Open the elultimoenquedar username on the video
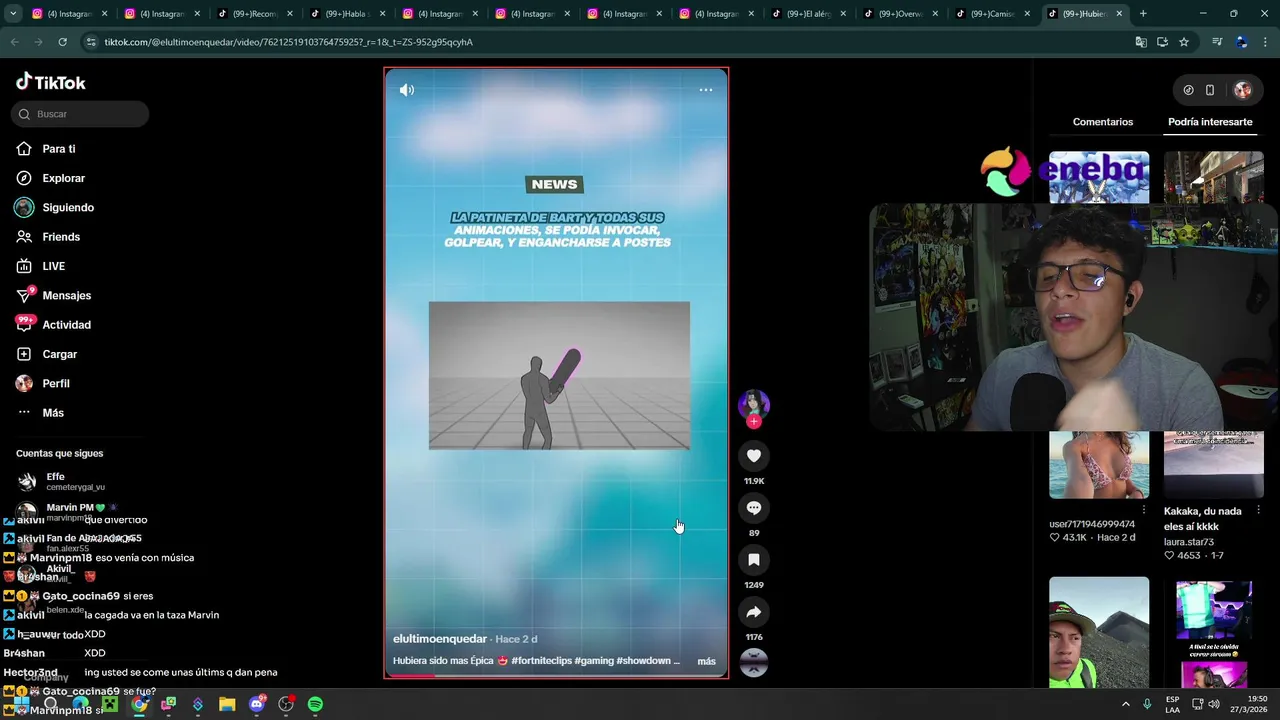 [440, 639]
